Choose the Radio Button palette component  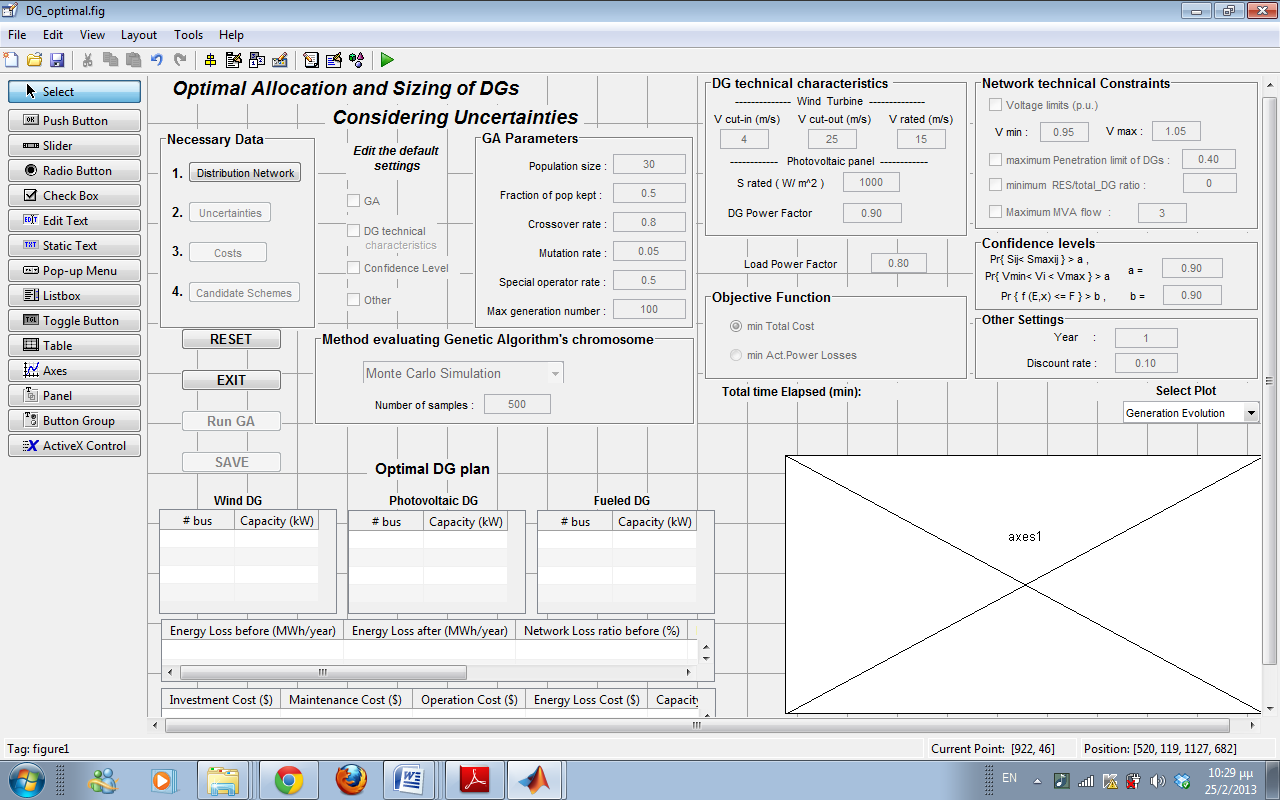74,170
